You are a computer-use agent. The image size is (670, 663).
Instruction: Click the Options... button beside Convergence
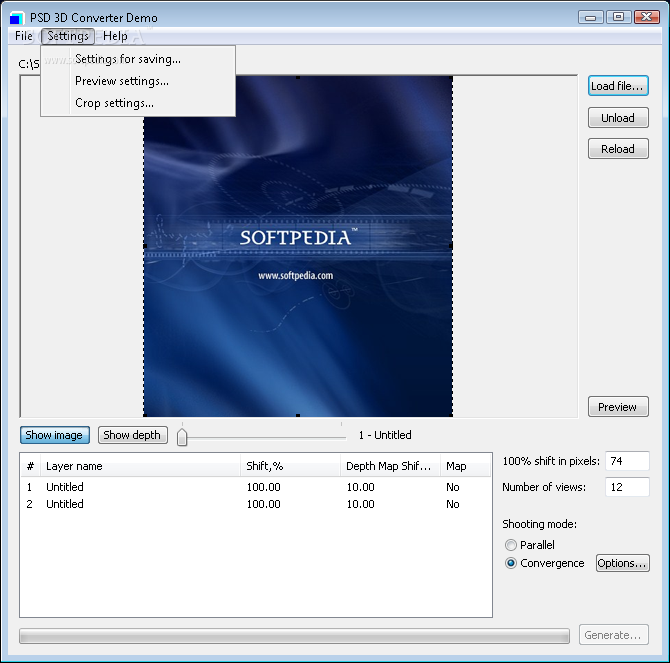[623, 563]
